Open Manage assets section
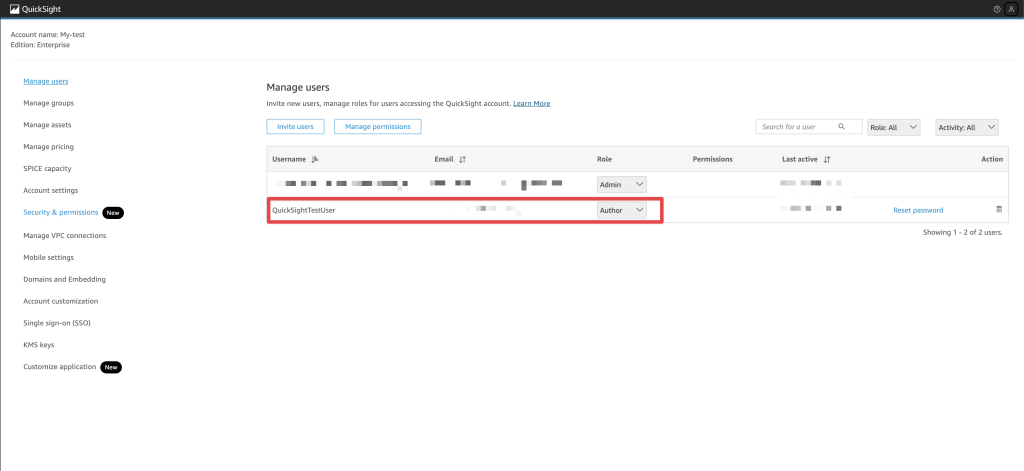Screen dimensions: 1024x471 pos(47,125)
